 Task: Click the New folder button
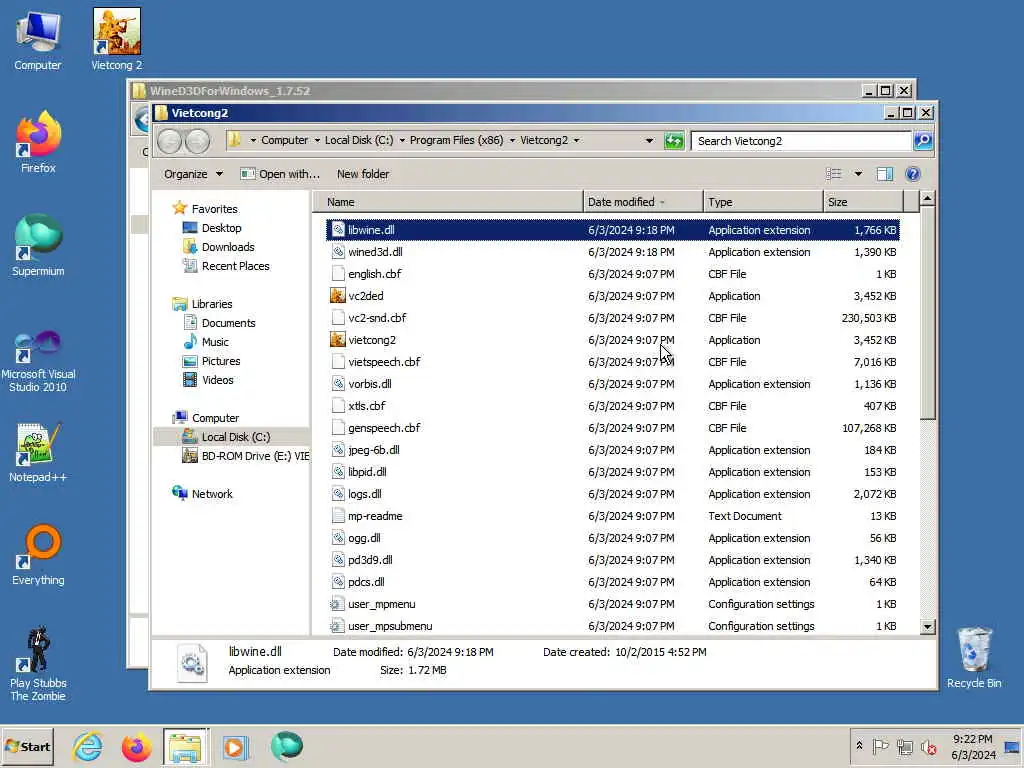(363, 174)
